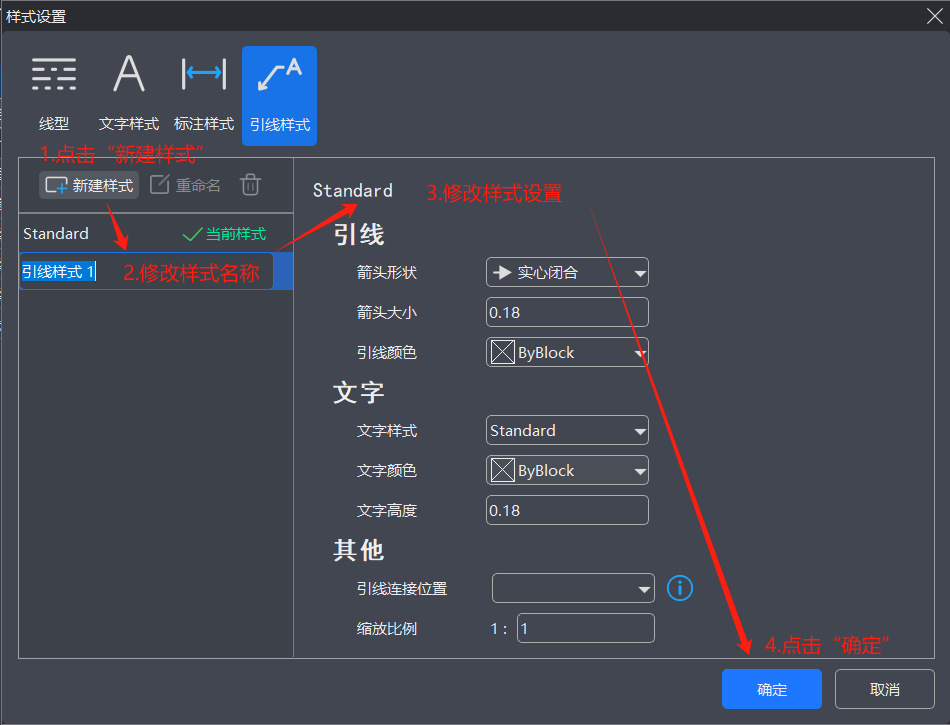Expand the 文字样式 Standard dropdown
Viewport: 950px width, 725px height.
click(567, 431)
